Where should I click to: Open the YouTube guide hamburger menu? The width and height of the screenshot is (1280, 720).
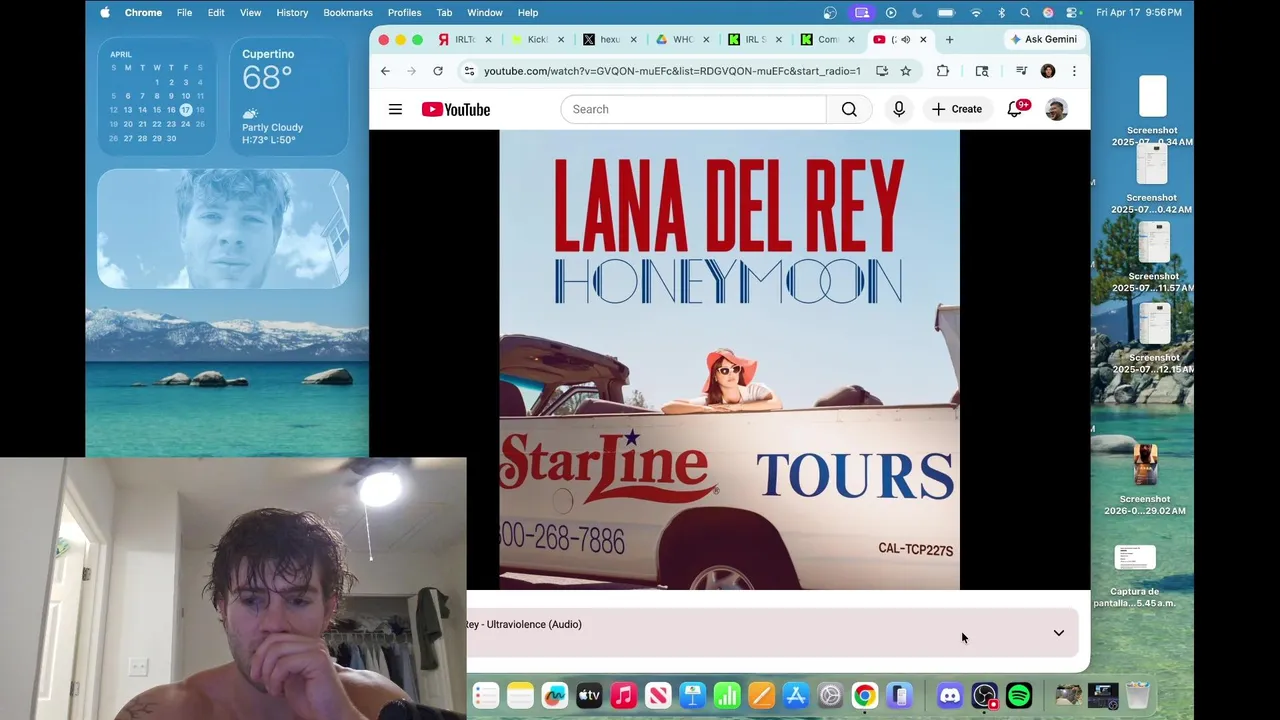click(x=395, y=109)
